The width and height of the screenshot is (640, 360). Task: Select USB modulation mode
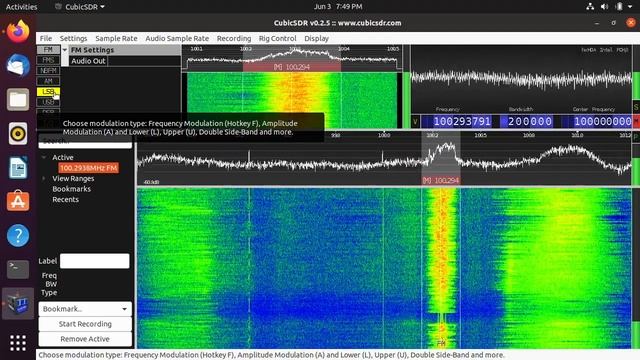tap(48, 102)
